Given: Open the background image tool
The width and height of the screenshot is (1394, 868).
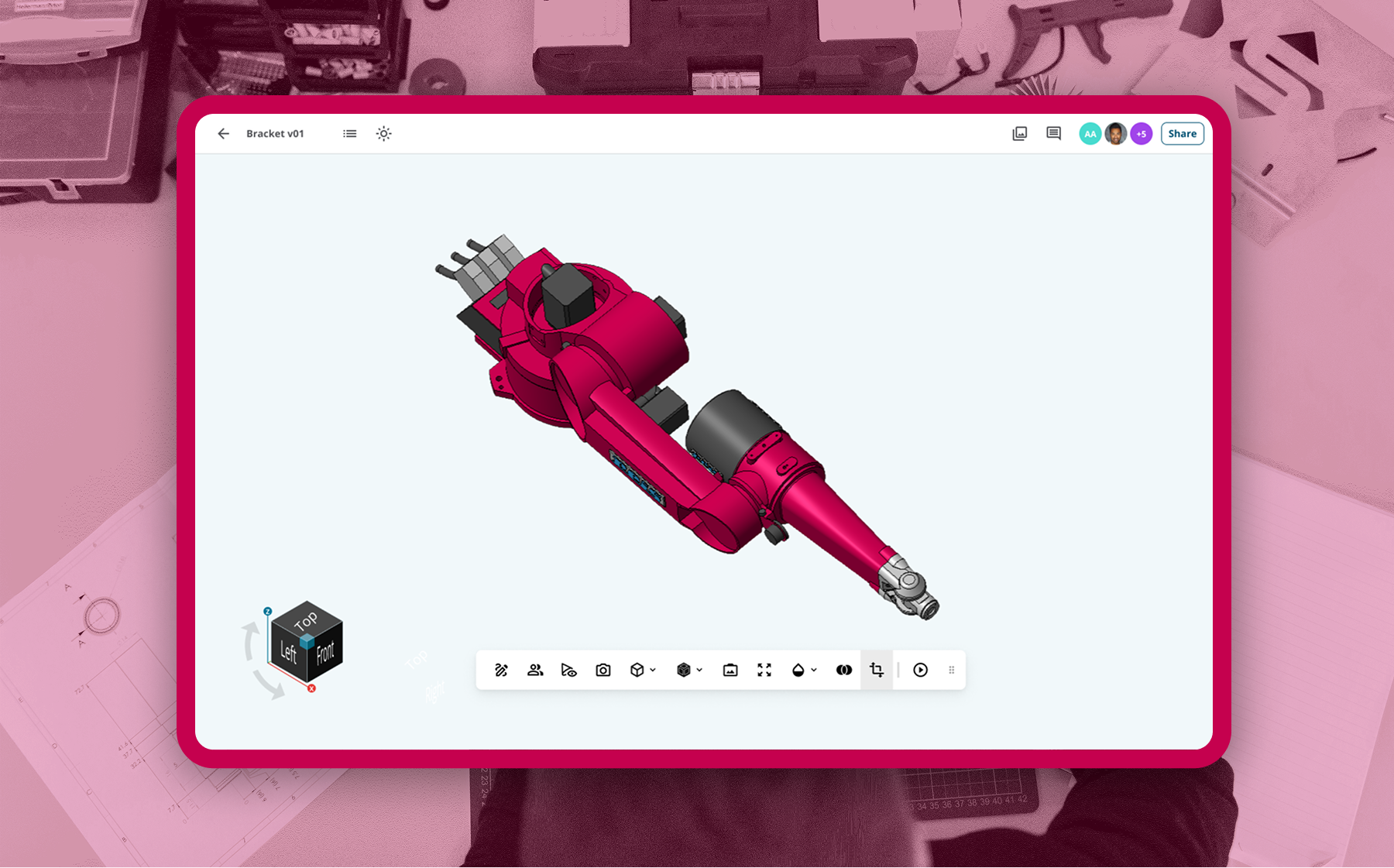Looking at the screenshot, I should (730, 671).
